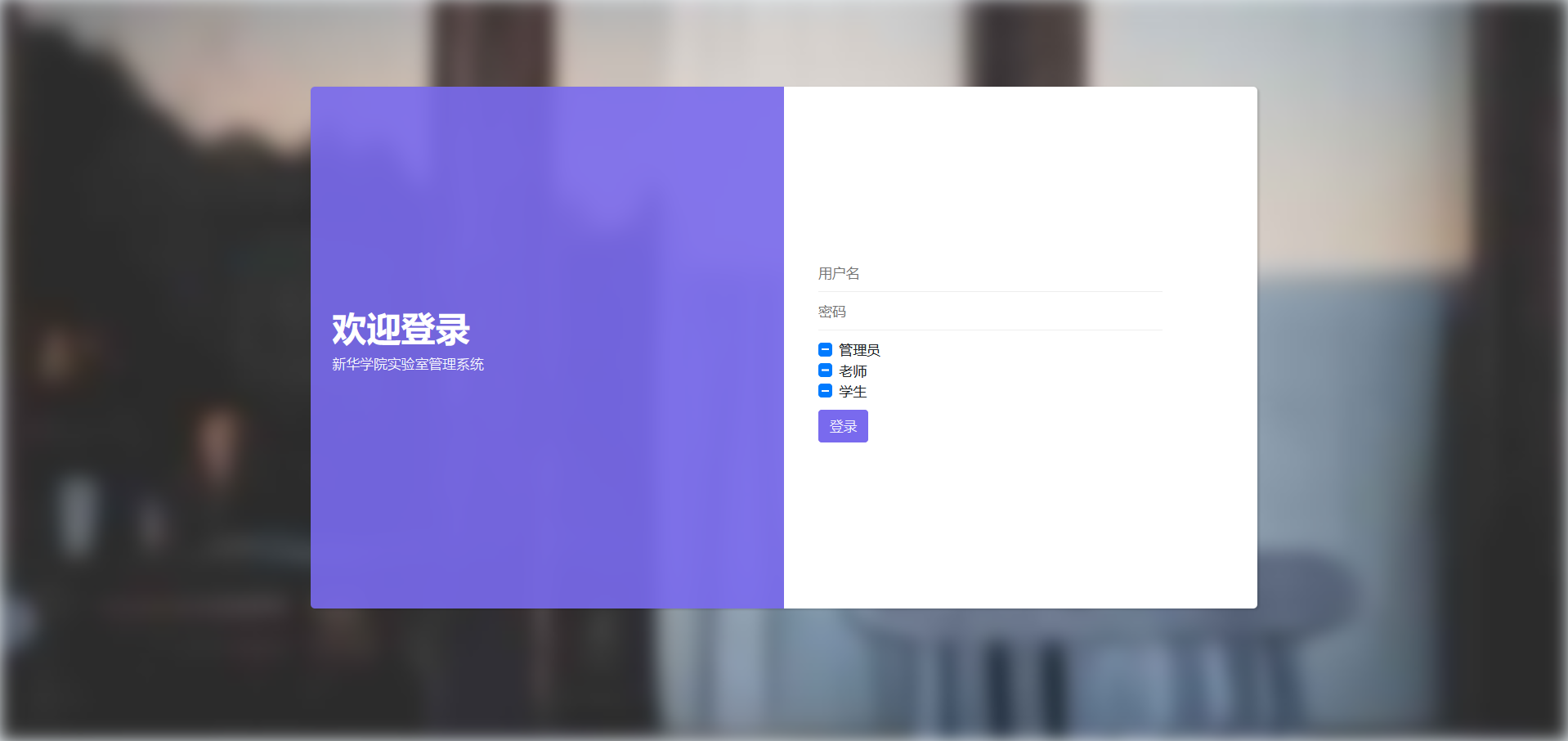Click the 新华学院实验室管理系统 subtitle text
This screenshot has height=741, width=1568.
point(408,364)
